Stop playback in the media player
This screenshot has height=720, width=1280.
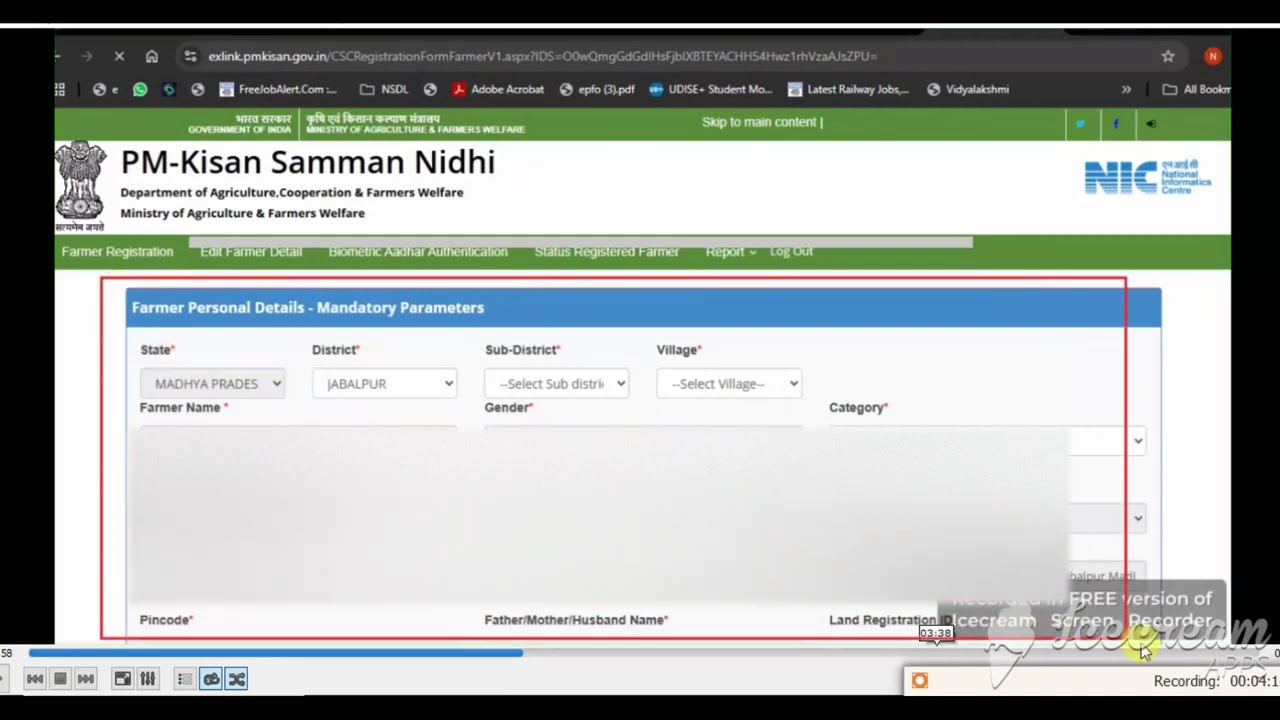click(60, 679)
